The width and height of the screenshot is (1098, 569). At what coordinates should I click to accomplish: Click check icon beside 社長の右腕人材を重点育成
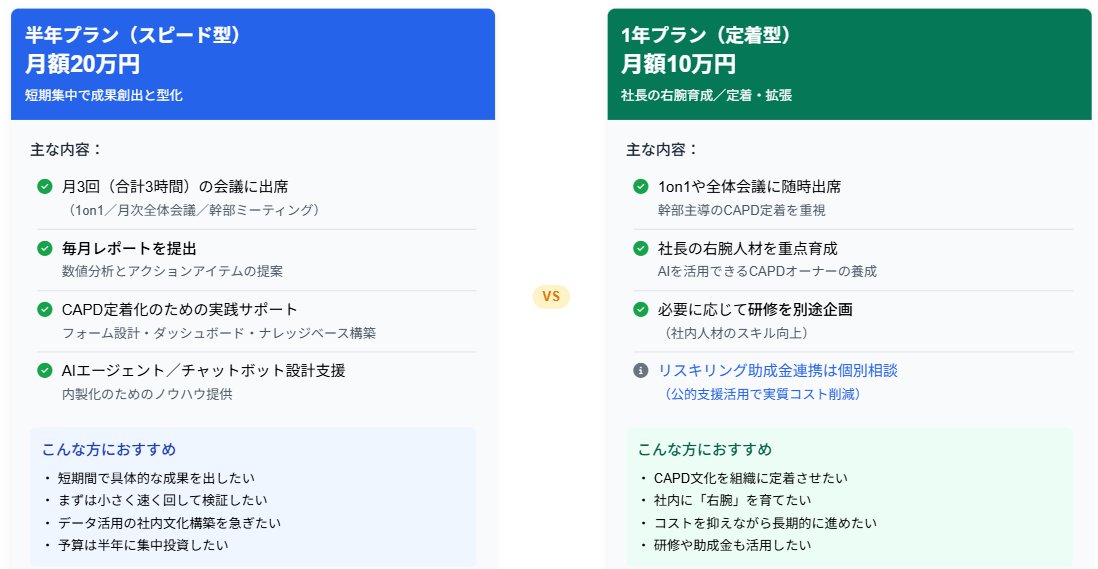[x=640, y=248]
